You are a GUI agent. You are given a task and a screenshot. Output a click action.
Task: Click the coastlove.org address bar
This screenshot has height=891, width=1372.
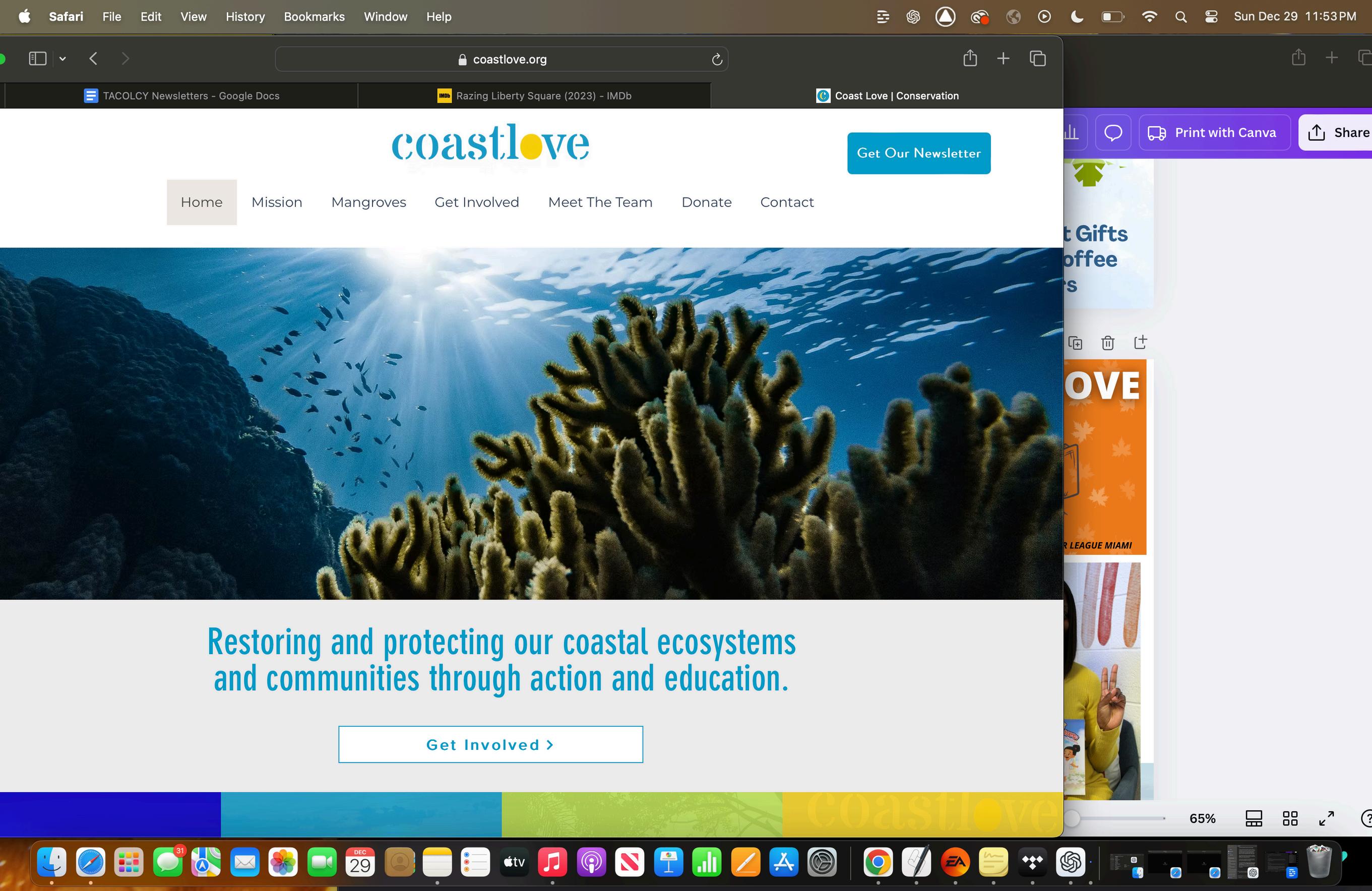502,59
